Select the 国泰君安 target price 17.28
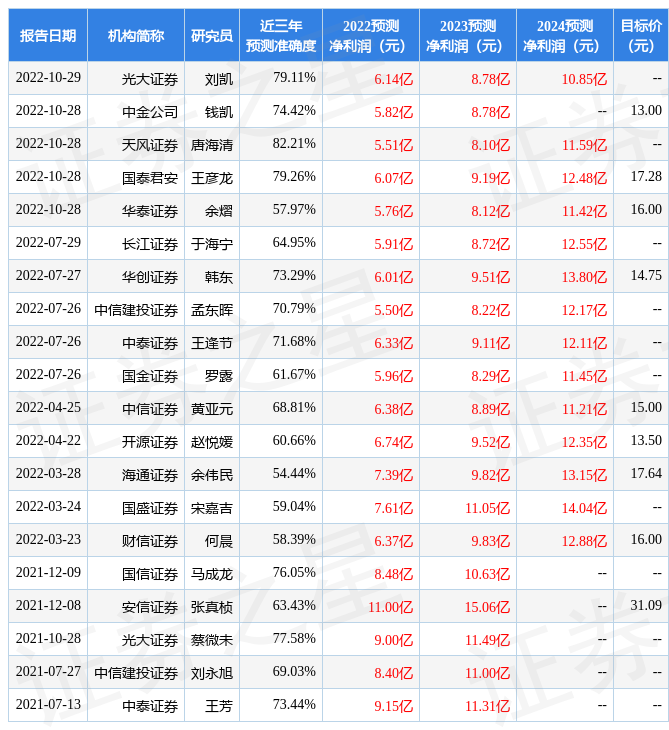Image resolution: width=669 pixels, height=730 pixels. [x=646, y=176]
